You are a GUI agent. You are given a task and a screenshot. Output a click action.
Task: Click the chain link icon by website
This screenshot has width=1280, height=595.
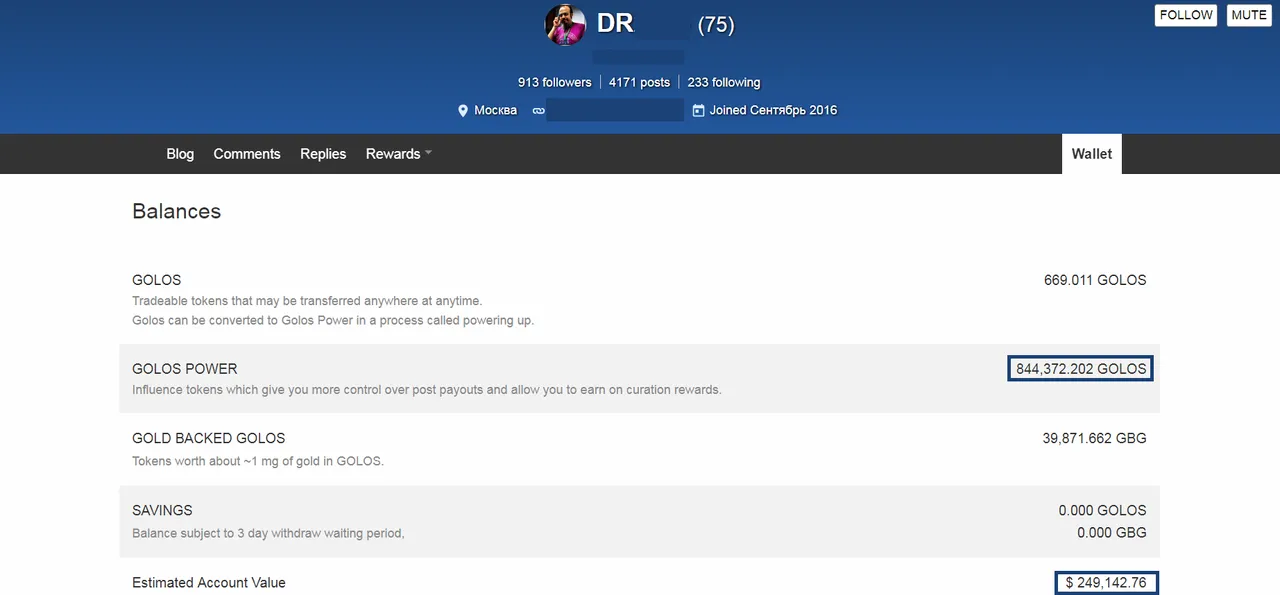539,111
